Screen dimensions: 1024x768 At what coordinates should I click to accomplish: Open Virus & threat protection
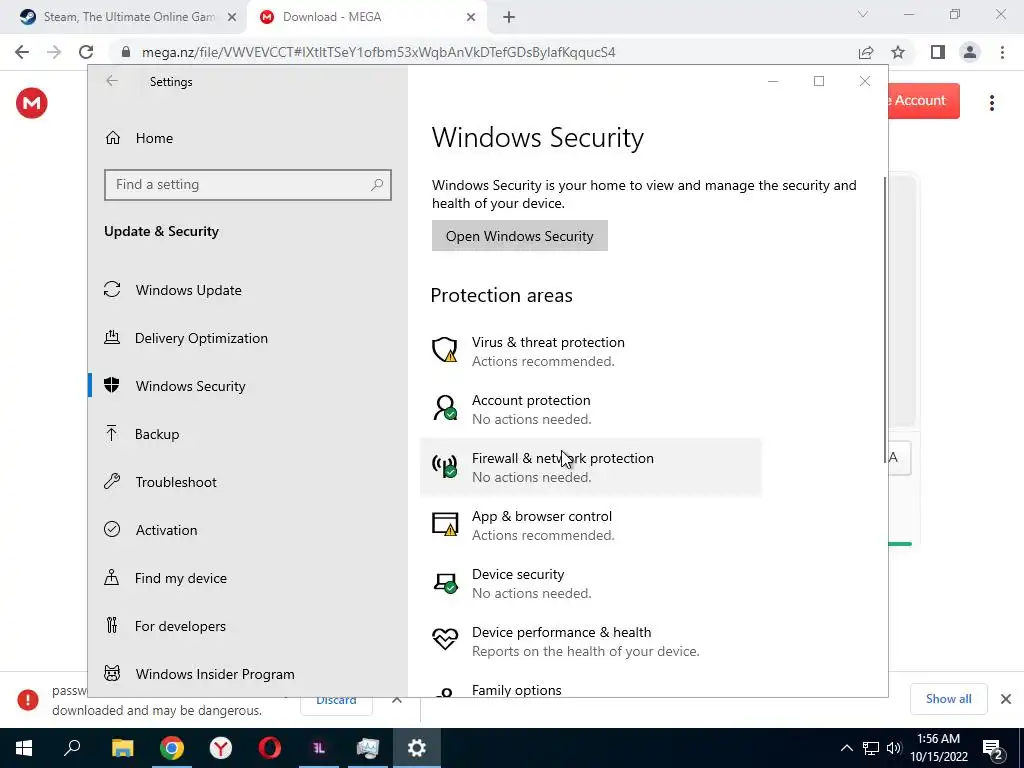[590, 351]
